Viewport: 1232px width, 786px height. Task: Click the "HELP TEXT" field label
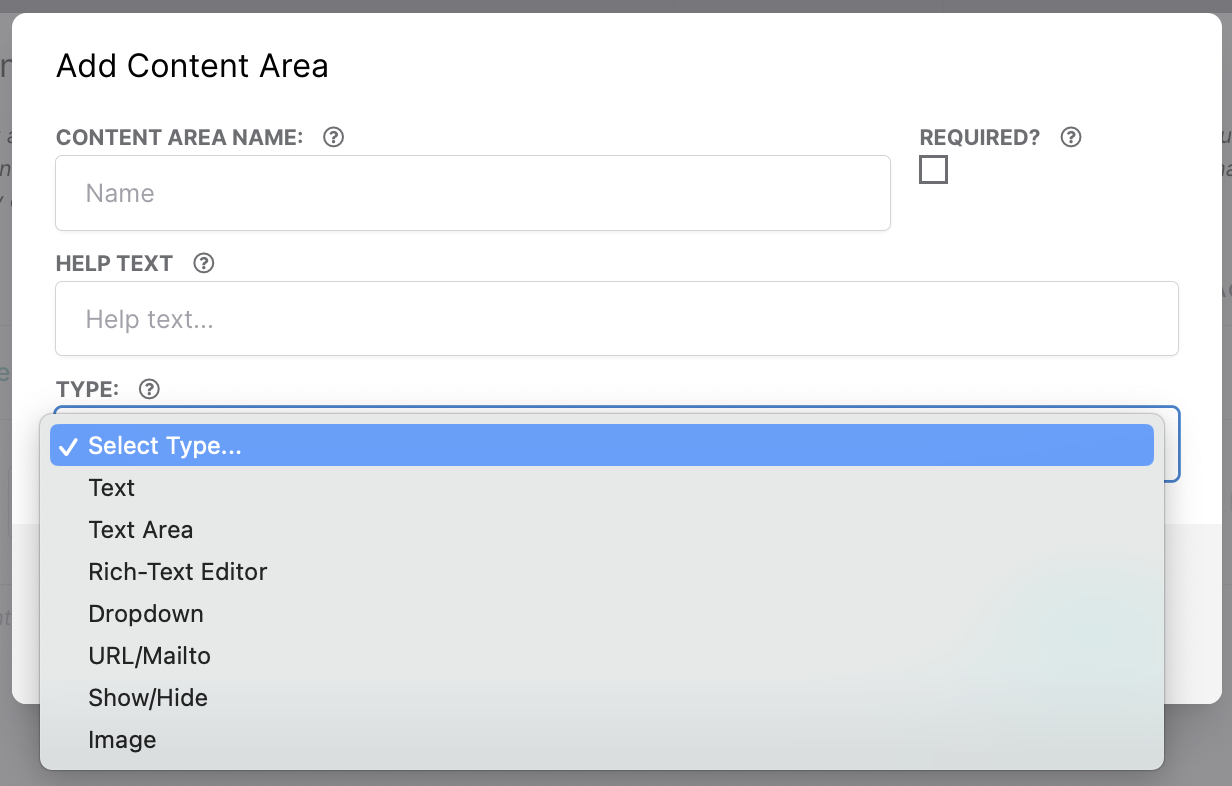point(114,264)
